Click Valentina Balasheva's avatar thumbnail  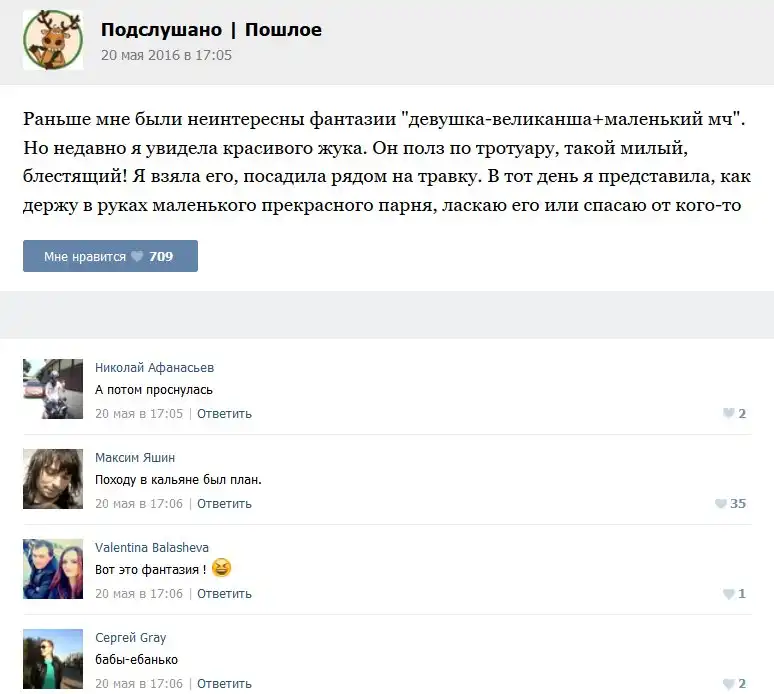pos(53,569)
